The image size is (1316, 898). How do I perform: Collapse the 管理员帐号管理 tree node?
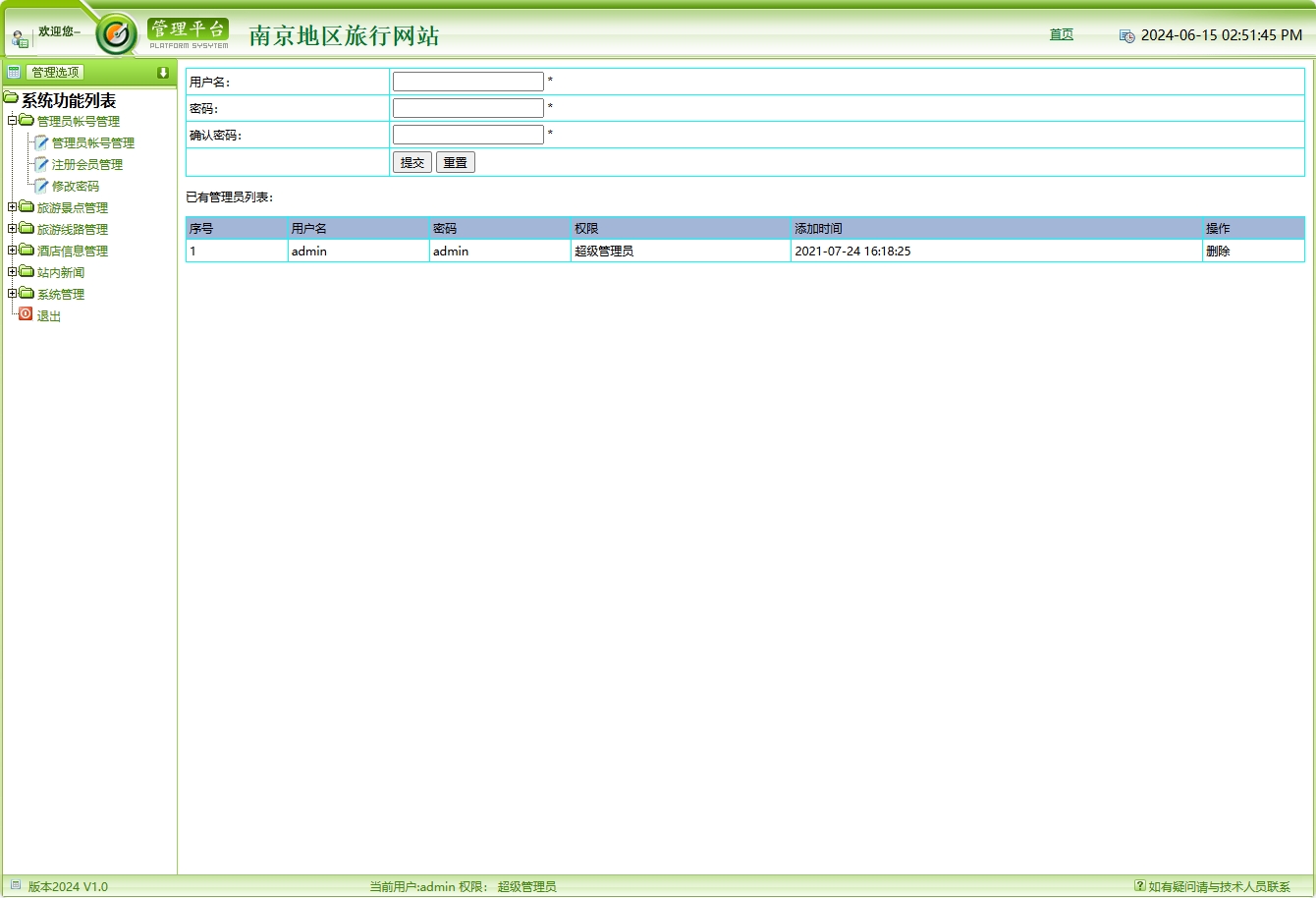pyautogui.click(x=12, y=121)
